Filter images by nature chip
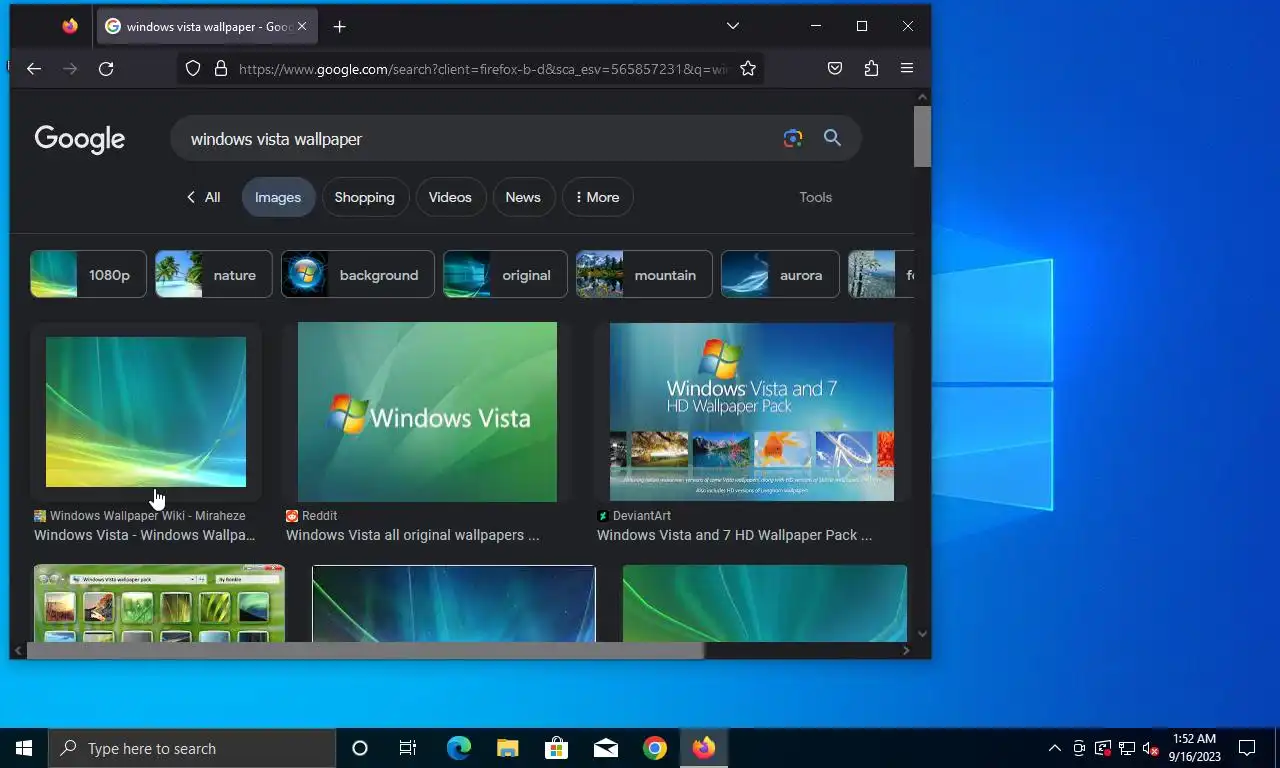This screenshot has width=1280, height=768. point(213,275)
